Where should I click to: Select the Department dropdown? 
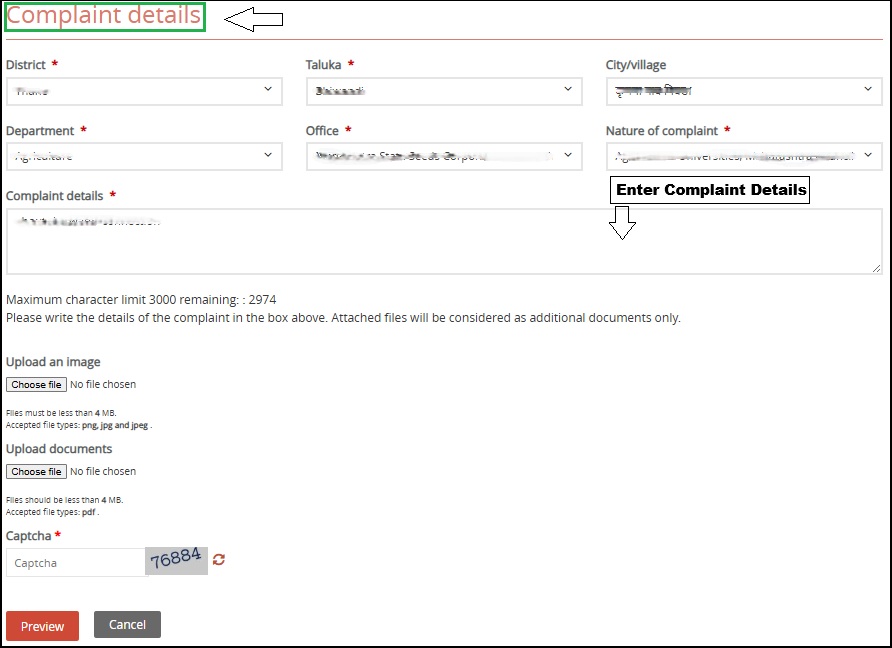tap(143, 156)
